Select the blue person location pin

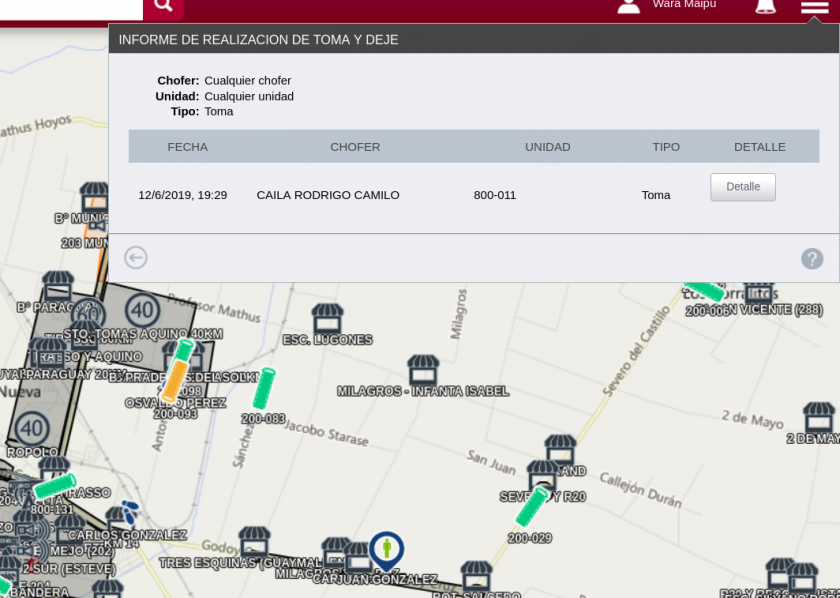click(386, 549)
